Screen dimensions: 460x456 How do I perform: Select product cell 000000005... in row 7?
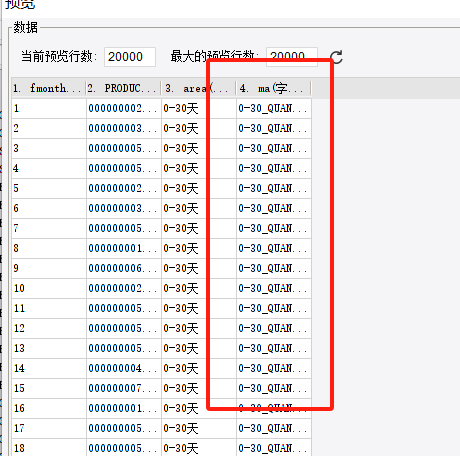pos(124,228)
